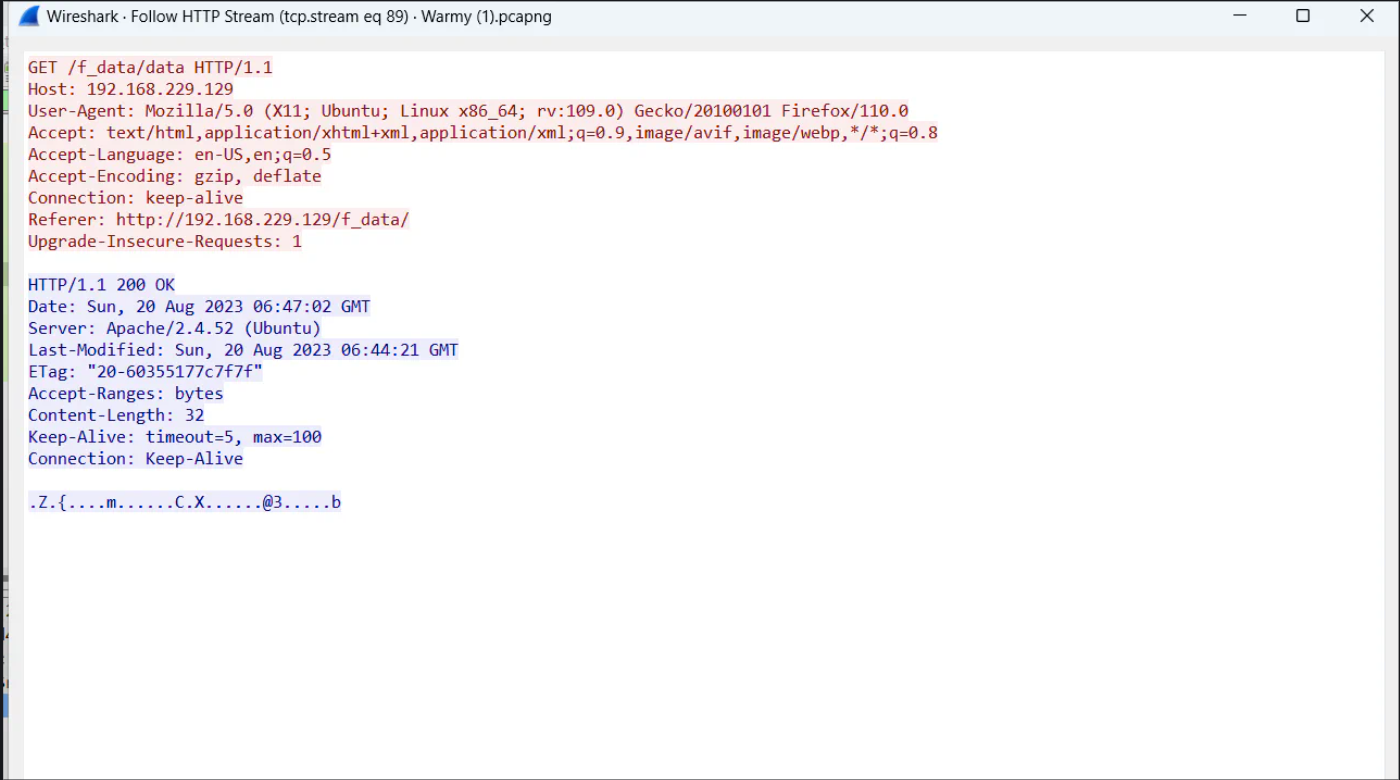Minimize the Follow HTTP Stream window
The image size is (1400, 780).
click(1239, 16)
